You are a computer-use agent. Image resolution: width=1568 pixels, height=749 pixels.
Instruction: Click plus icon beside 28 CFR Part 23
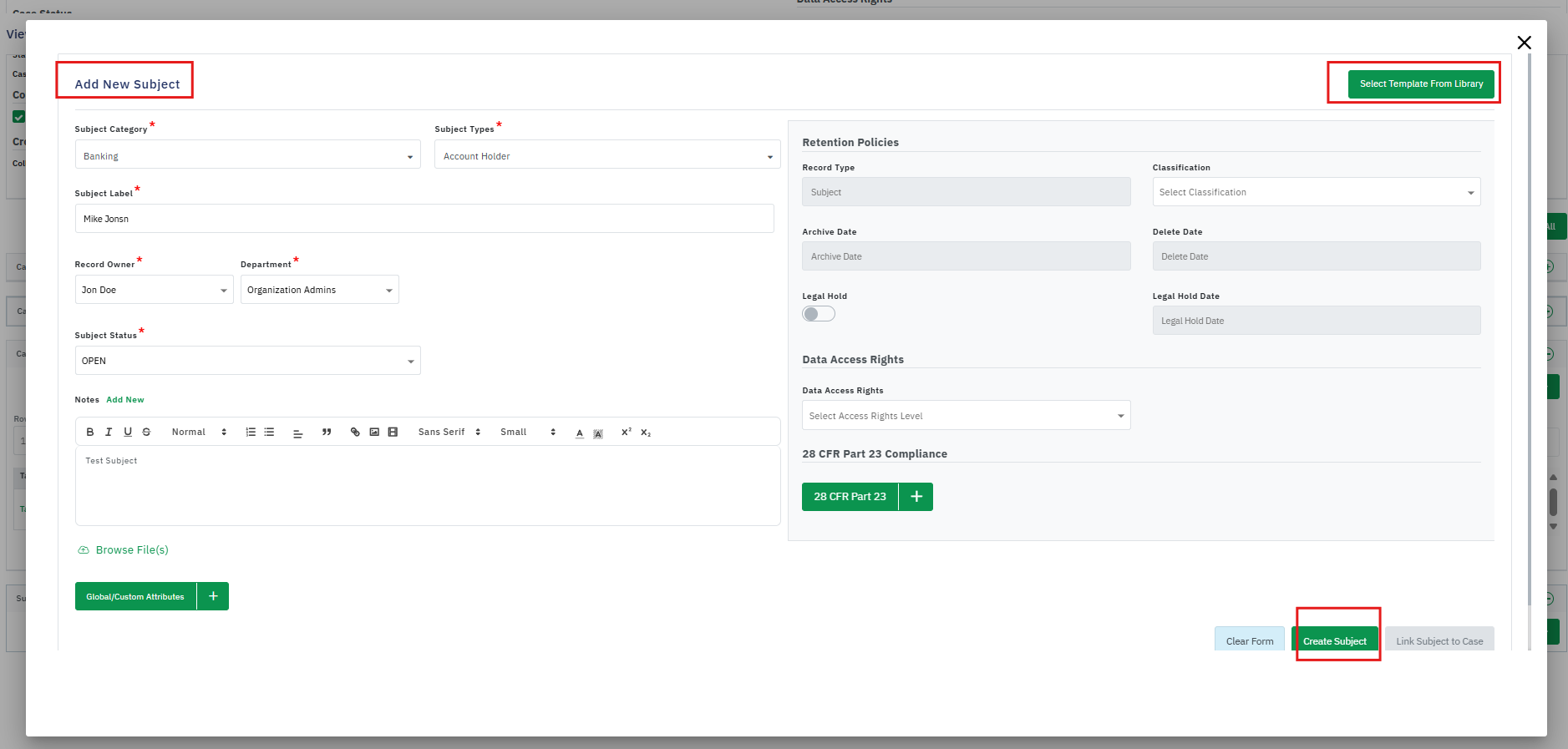coord(916,497)
